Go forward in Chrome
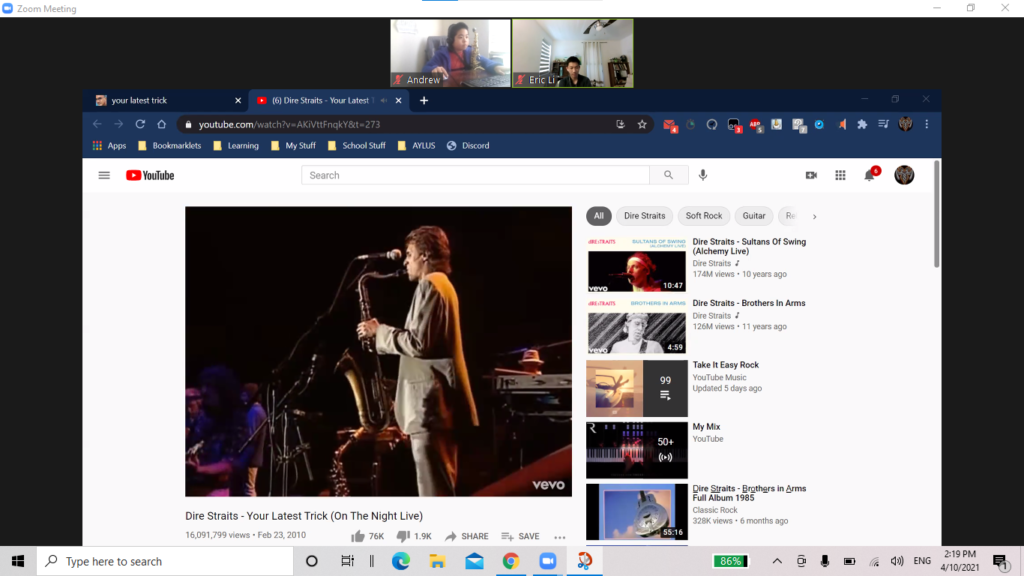Image resolution: width=1024 pixels, height=576 pixels. pyautogui.click(x=118, y=124)
